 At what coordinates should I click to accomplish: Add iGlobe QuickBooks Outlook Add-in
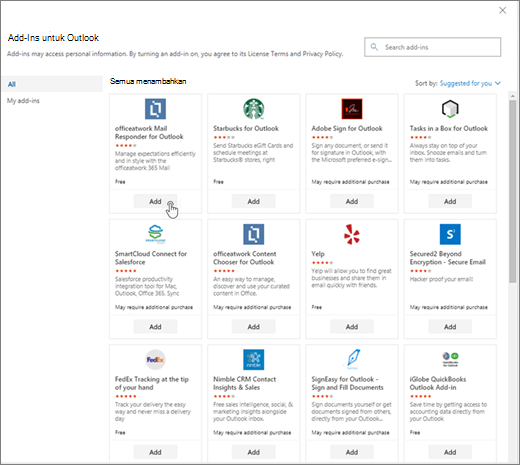[450, 452]
